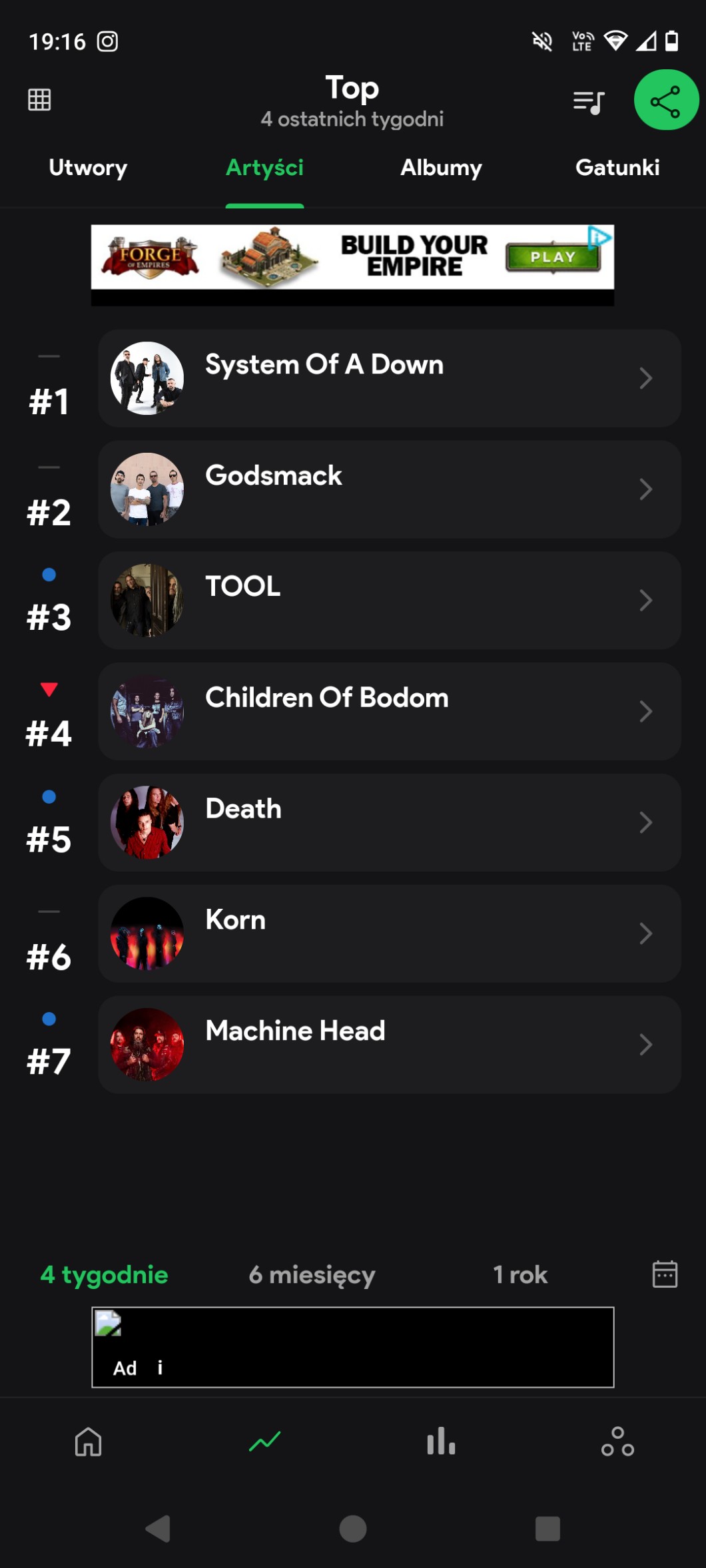Open the custom date range calendar
This screenshot has height=1568, width=706.
[664, 1274]
